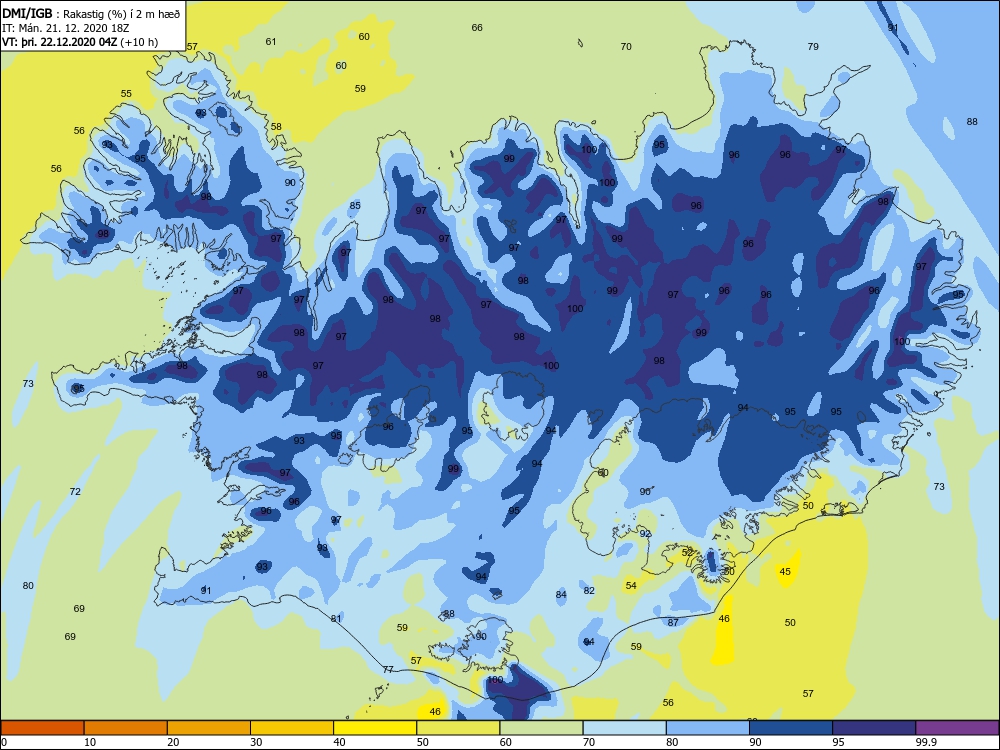Click the humidity value '92' in the southeast

coord(645,534)
